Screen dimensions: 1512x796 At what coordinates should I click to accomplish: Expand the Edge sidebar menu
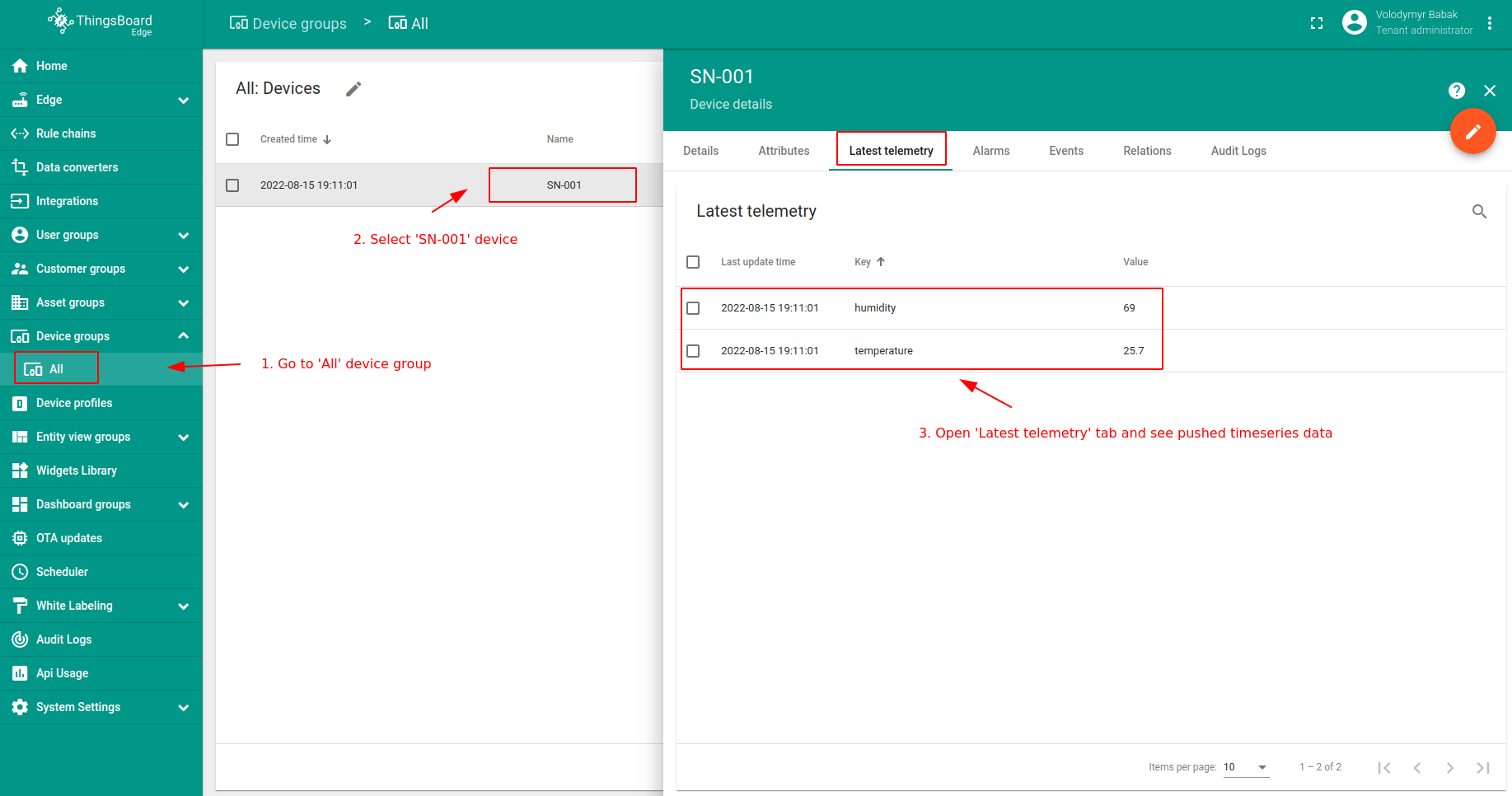coord(183,100)
